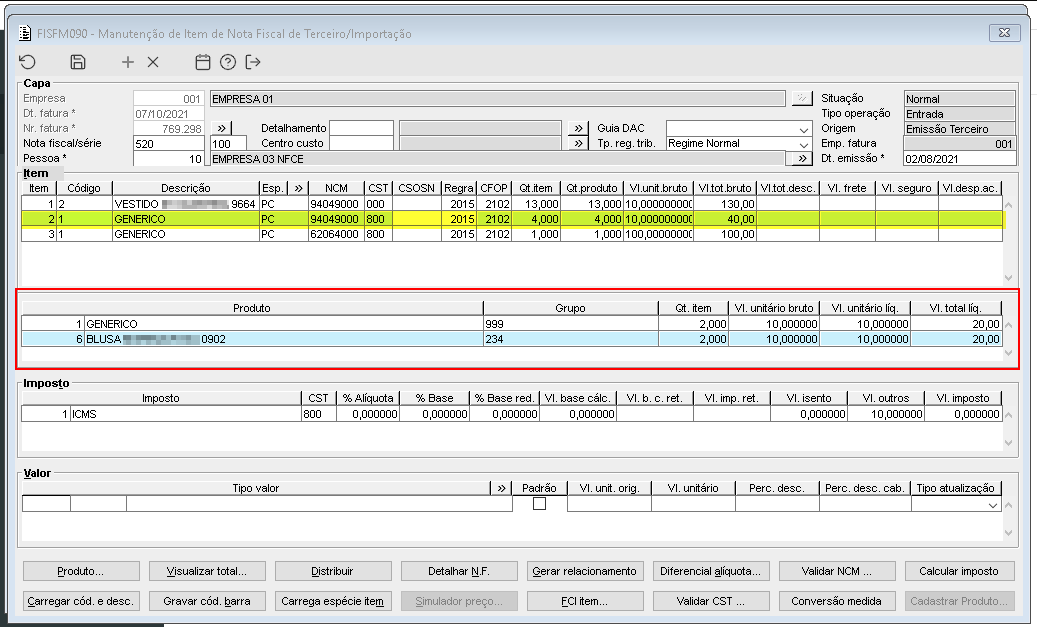This screenshot has width=1037, height=627.
Task: Click the help question mark icon
Action: (228, 62)
